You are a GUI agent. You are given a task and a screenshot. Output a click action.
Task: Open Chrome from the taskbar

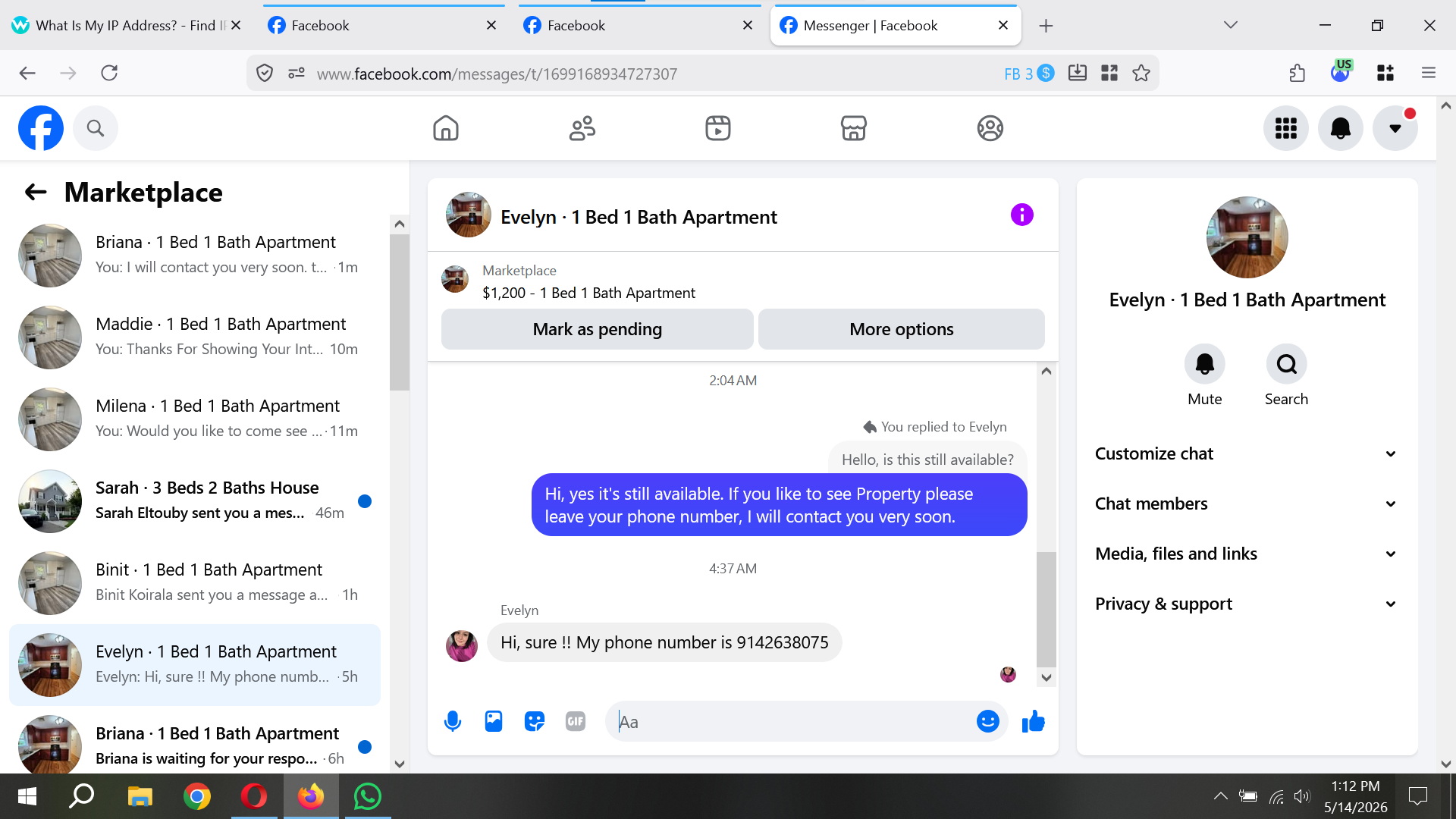(x=197, y=796)
